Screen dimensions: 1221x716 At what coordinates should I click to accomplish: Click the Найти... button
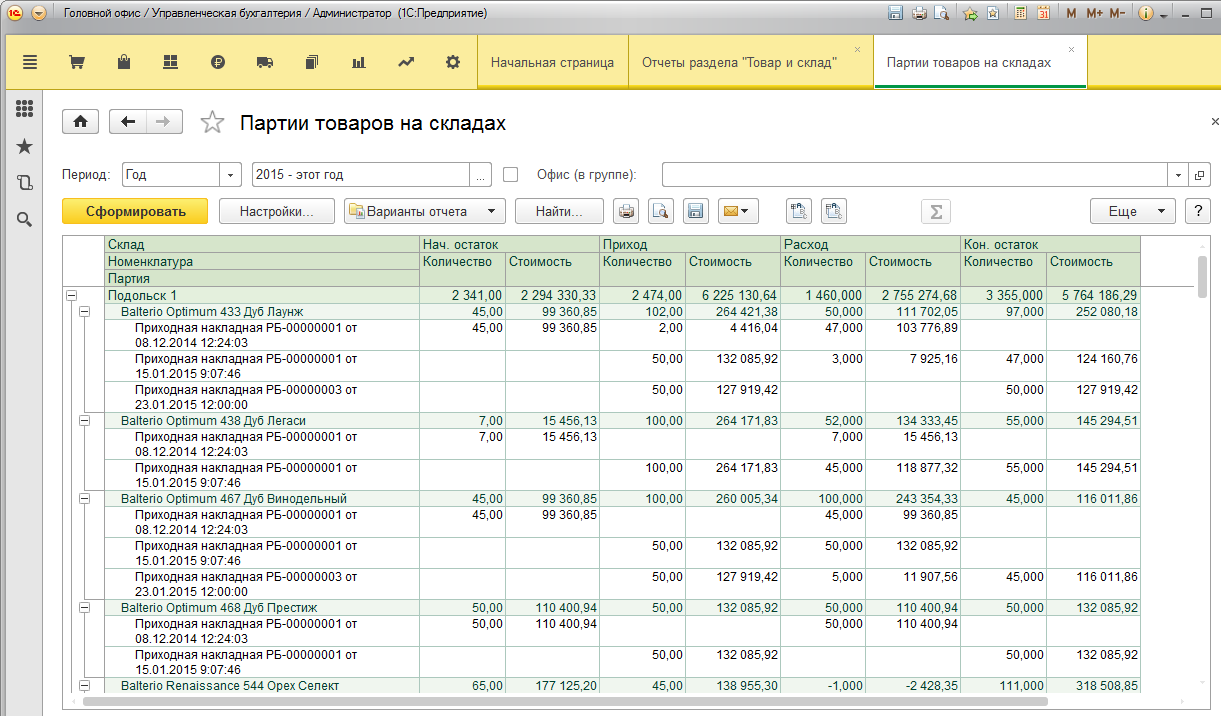(x=559, y=211)
